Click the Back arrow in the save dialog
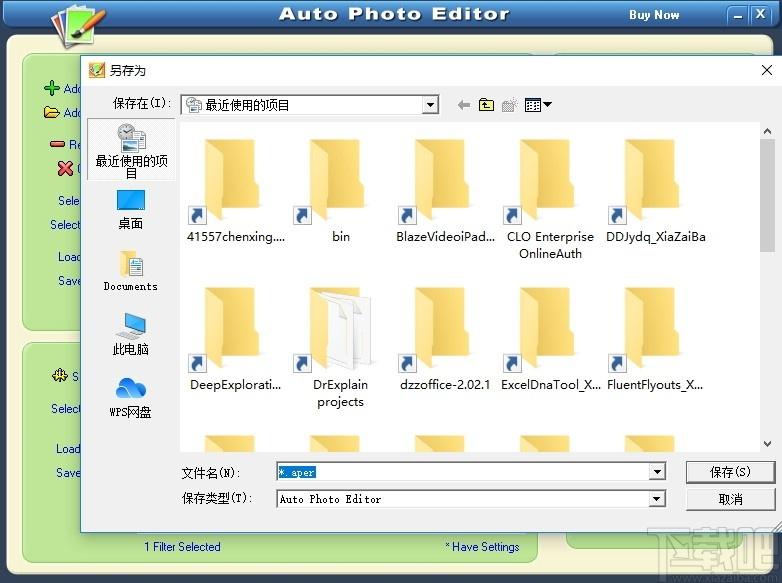Image resolution: width=782 pixels, height=583 pixels. pos(464,105)
